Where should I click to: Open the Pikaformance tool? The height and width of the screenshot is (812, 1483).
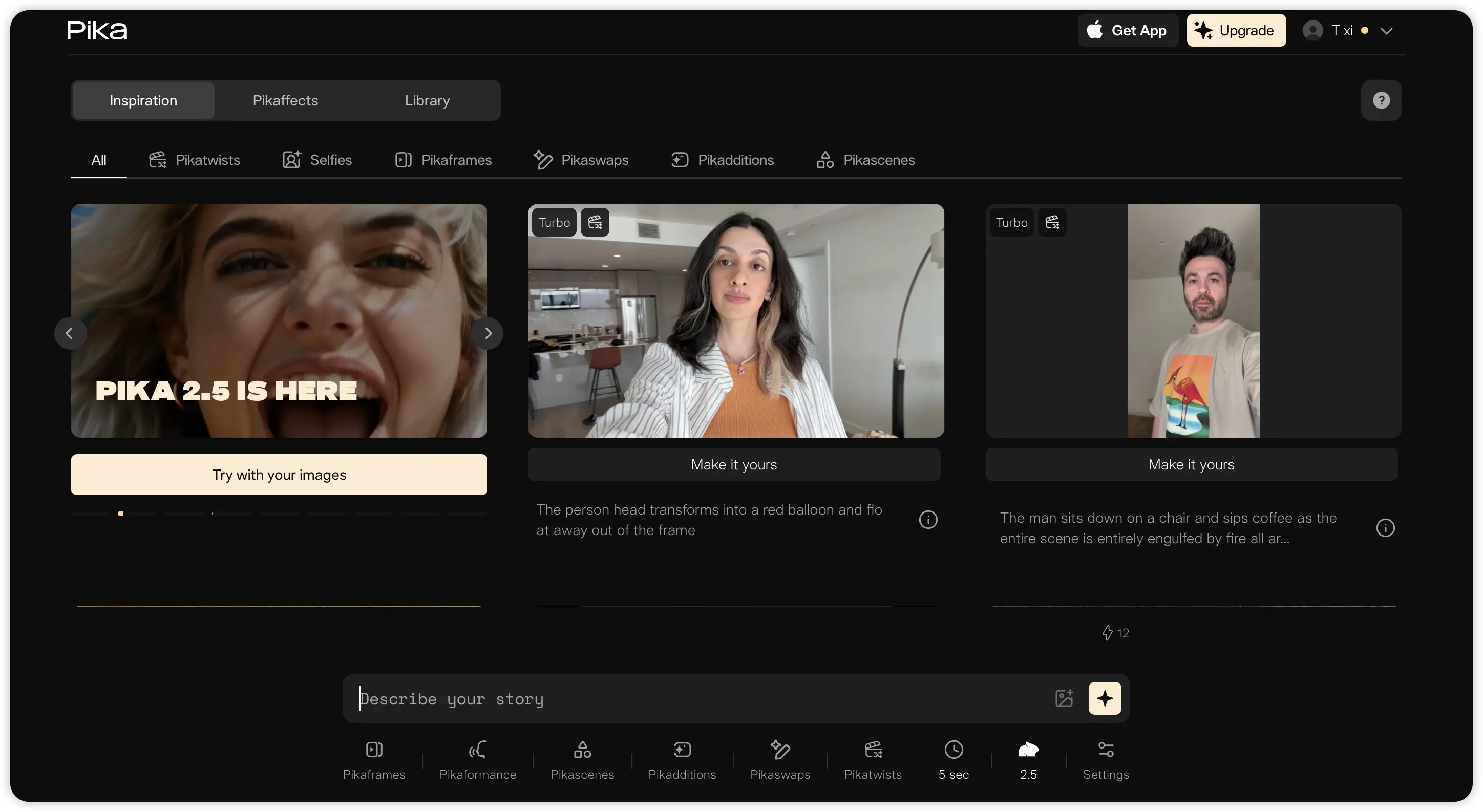pyautogui.click(x=478, y=760)
